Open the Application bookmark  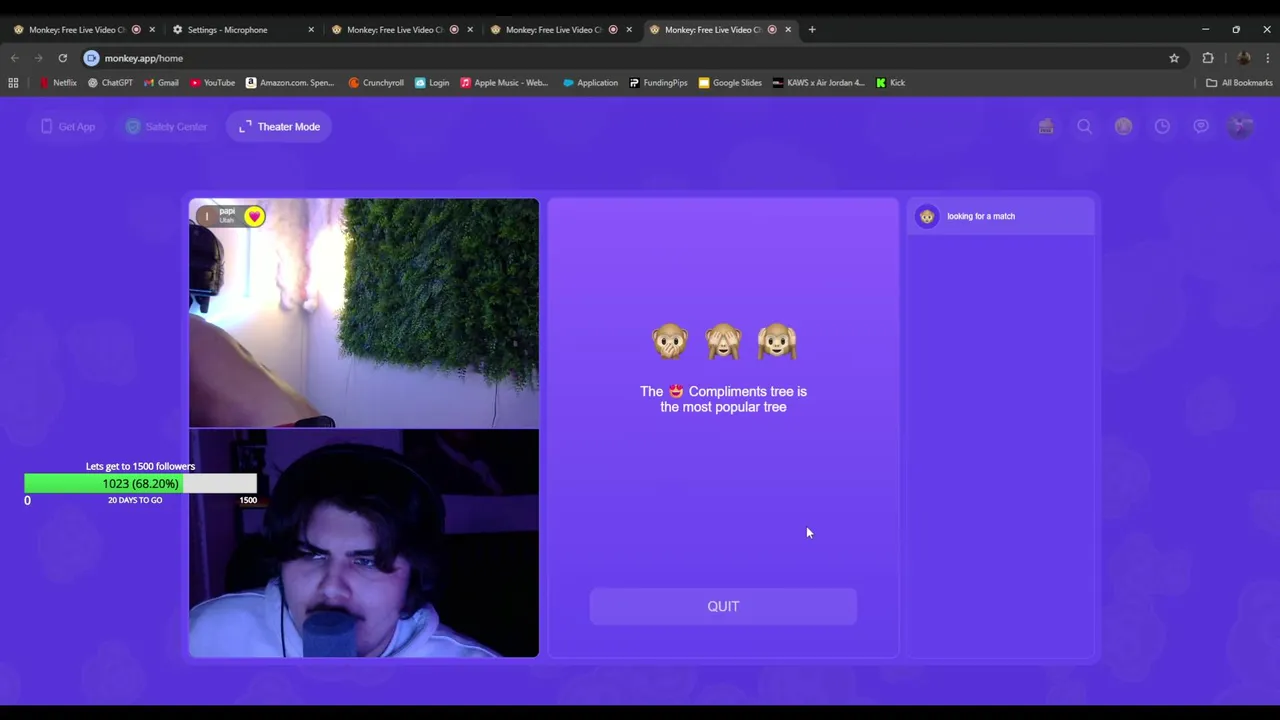point(590,83)
